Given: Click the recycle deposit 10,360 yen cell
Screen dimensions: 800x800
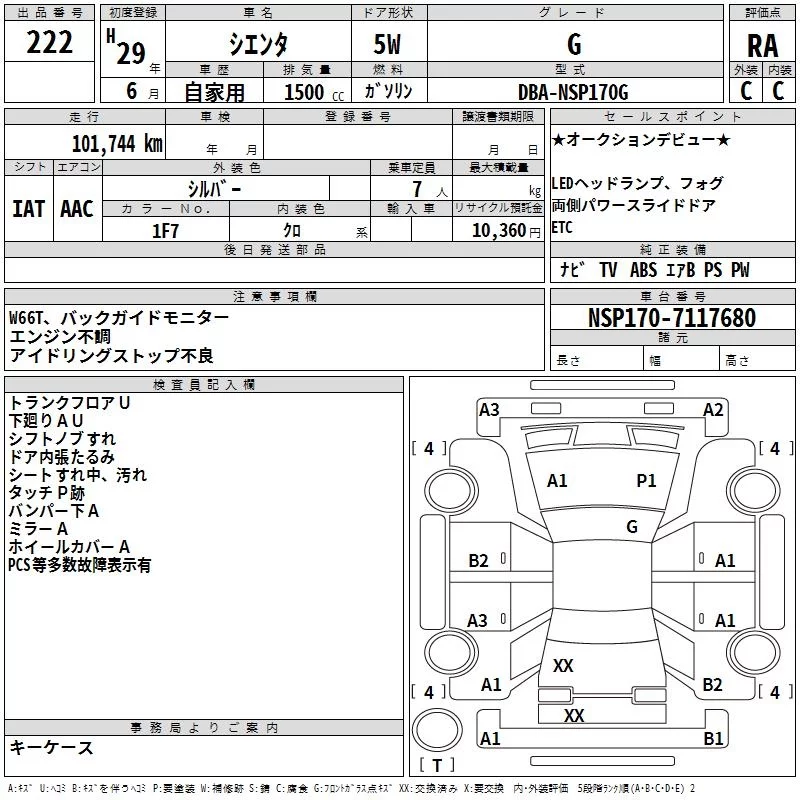Looking at the screenshot, I should pyautogui.click(x=498, y=230).
